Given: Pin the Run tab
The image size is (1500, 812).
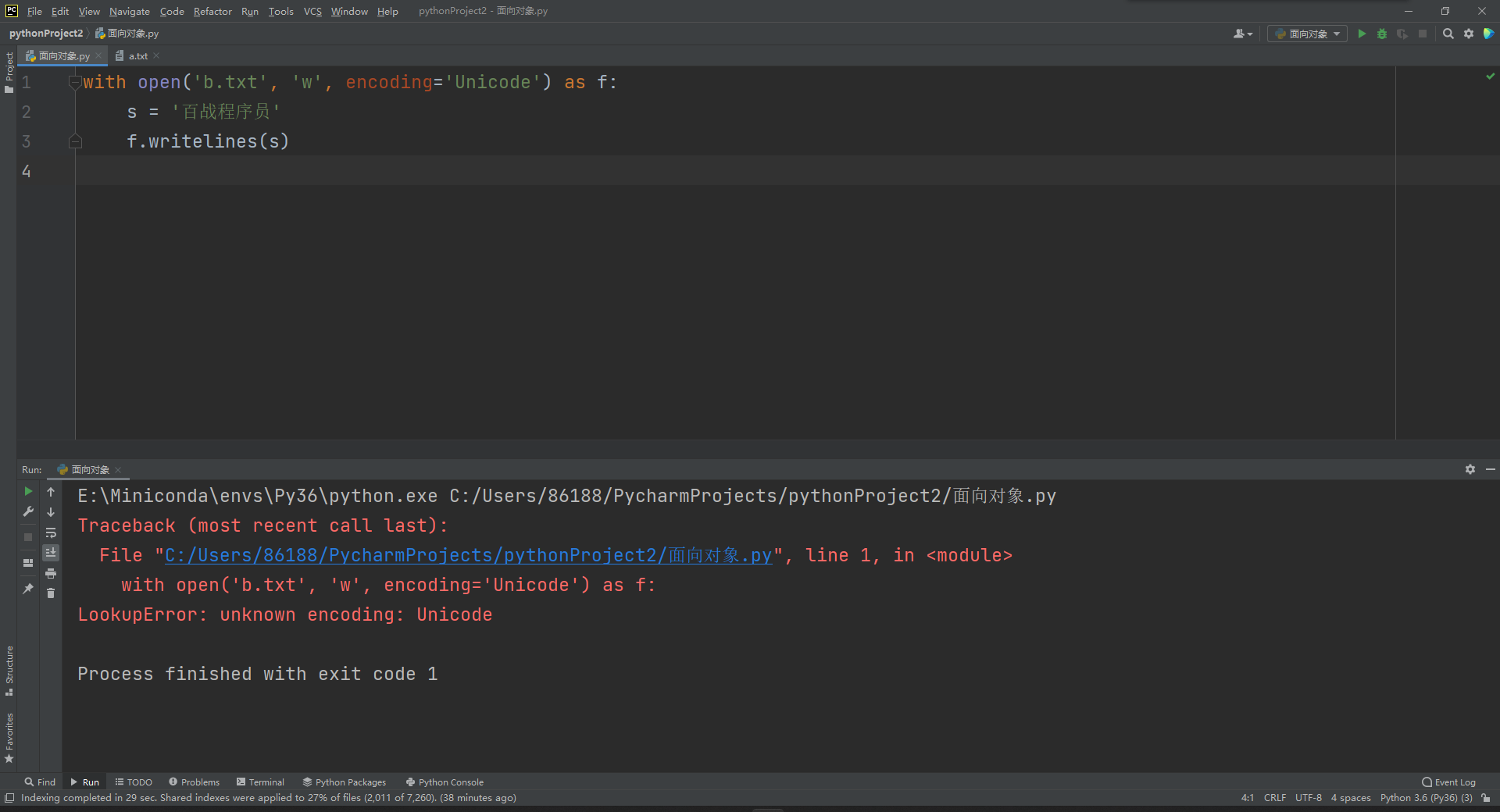Looking at the screenshot, I should pos(28,588).
